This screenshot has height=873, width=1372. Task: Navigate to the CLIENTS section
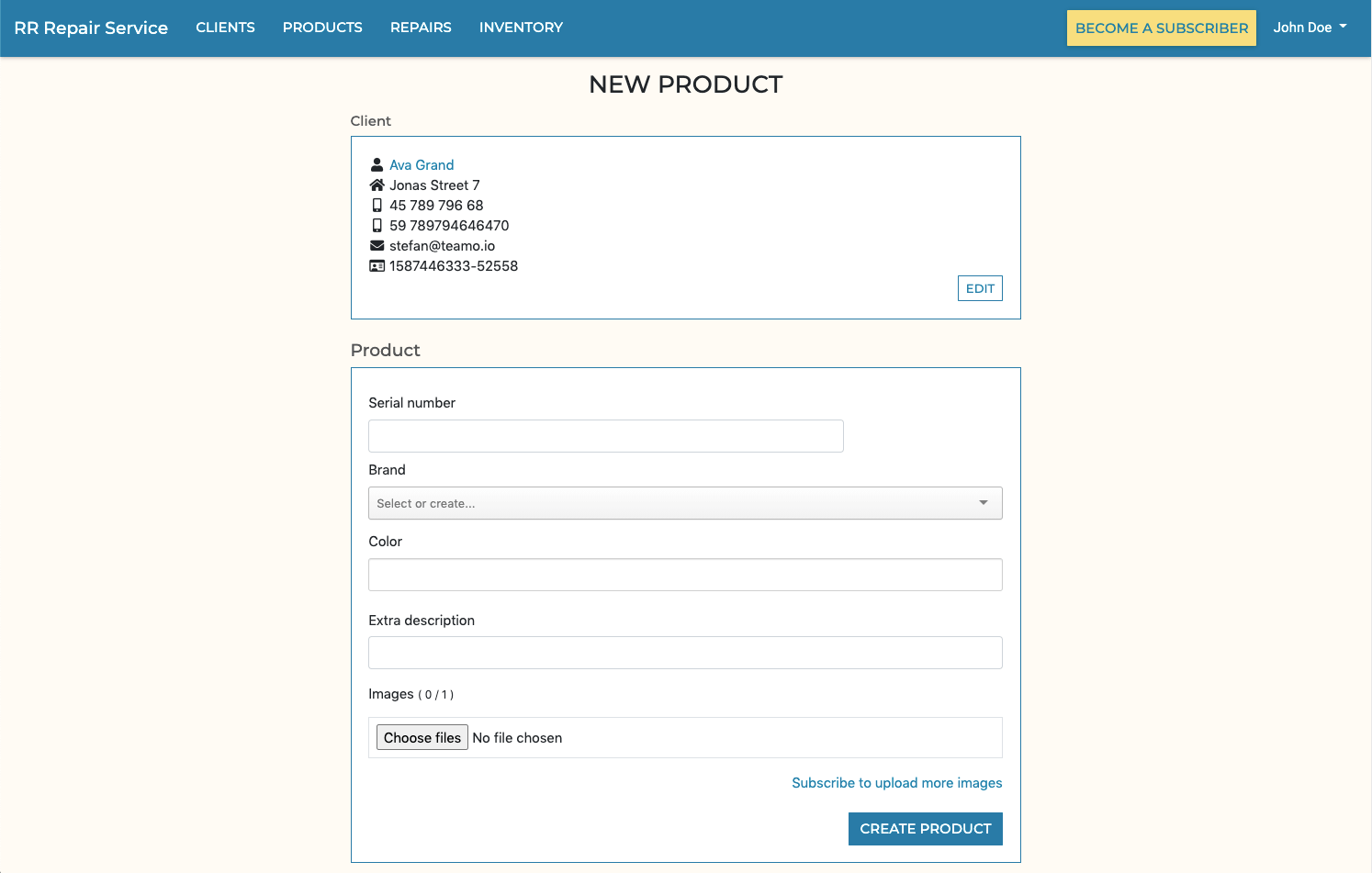pos(225,28)
